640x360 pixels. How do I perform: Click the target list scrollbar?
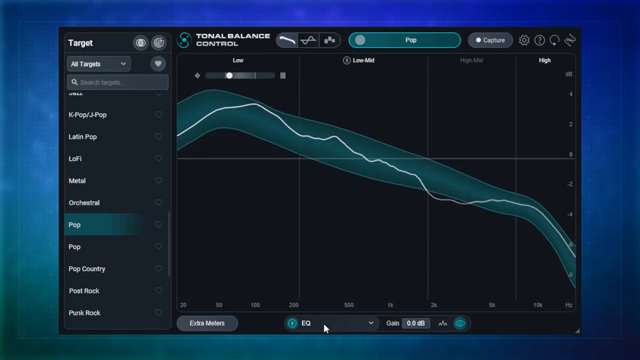pyautogui.click(x=169, y=244)
